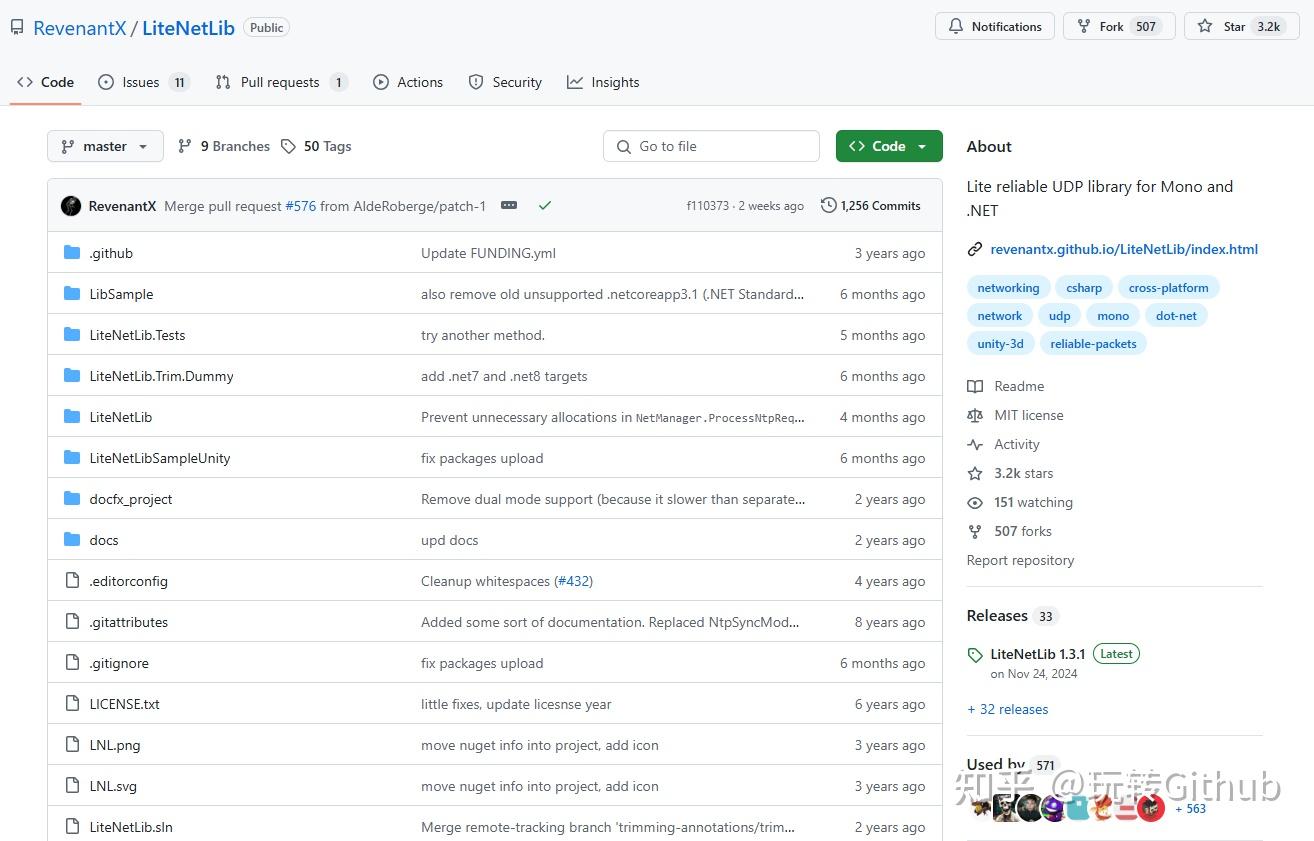Image resolution: width=1314 pixels, height=841 pixels.
Task: Click the LICENSE.txt file icon
Action: pos(72,704)
